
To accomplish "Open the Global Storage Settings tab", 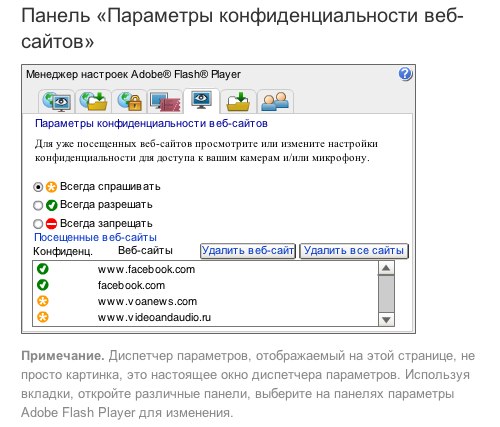I will tap(93, 101).
